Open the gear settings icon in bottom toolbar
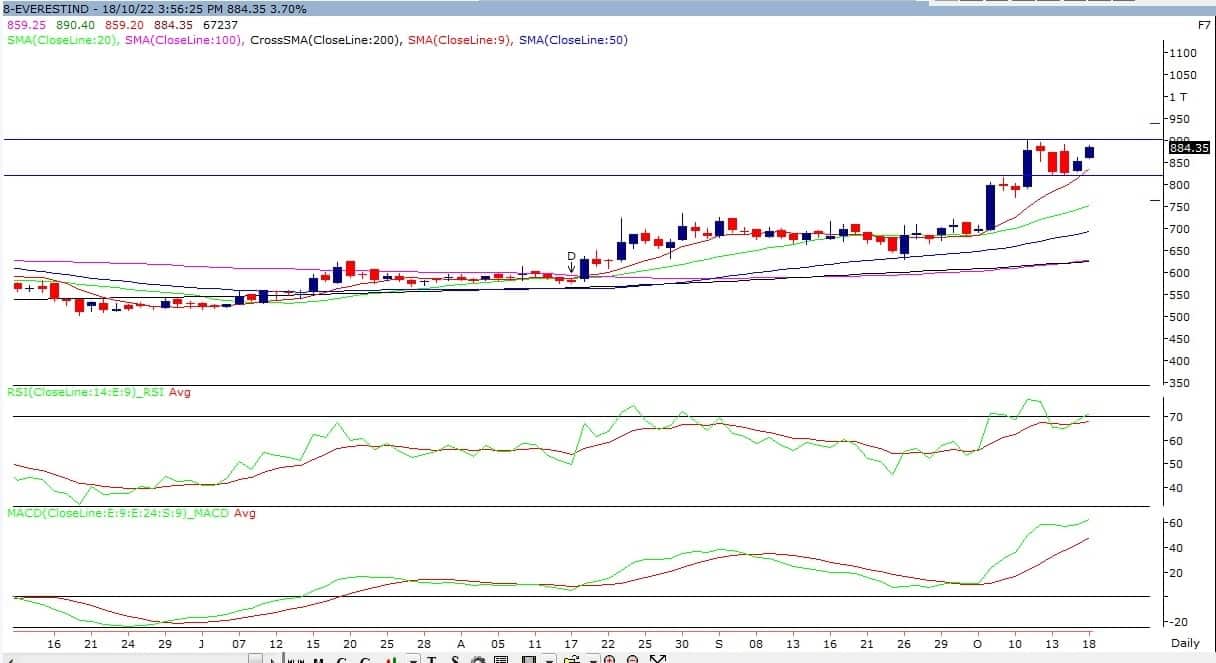 coord(478,659)
